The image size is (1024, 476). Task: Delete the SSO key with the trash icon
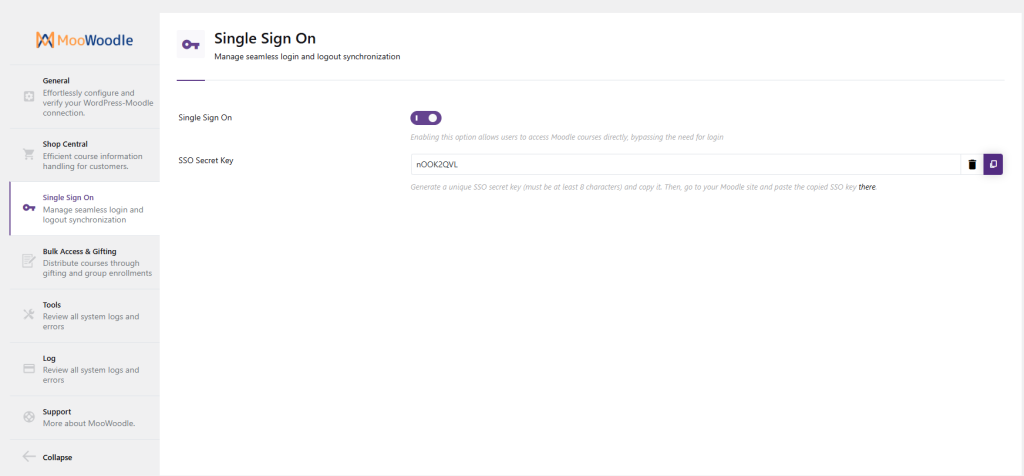(971, 164)
